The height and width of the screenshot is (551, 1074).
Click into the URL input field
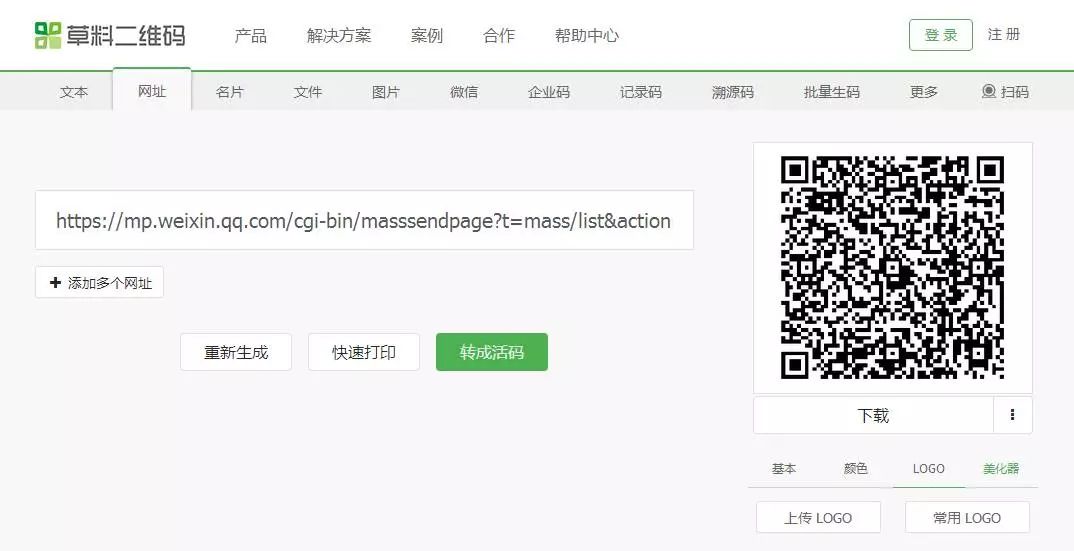click(364, 220)
